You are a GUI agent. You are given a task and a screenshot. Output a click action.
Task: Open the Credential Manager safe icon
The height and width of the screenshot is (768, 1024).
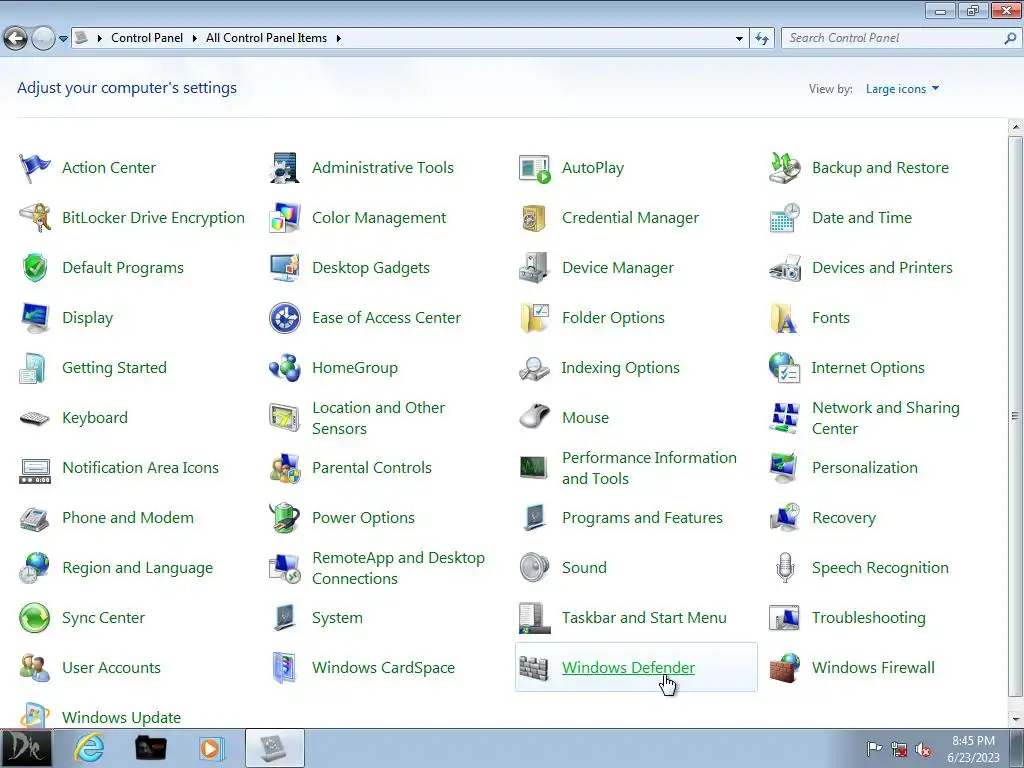tap(535, 218)
